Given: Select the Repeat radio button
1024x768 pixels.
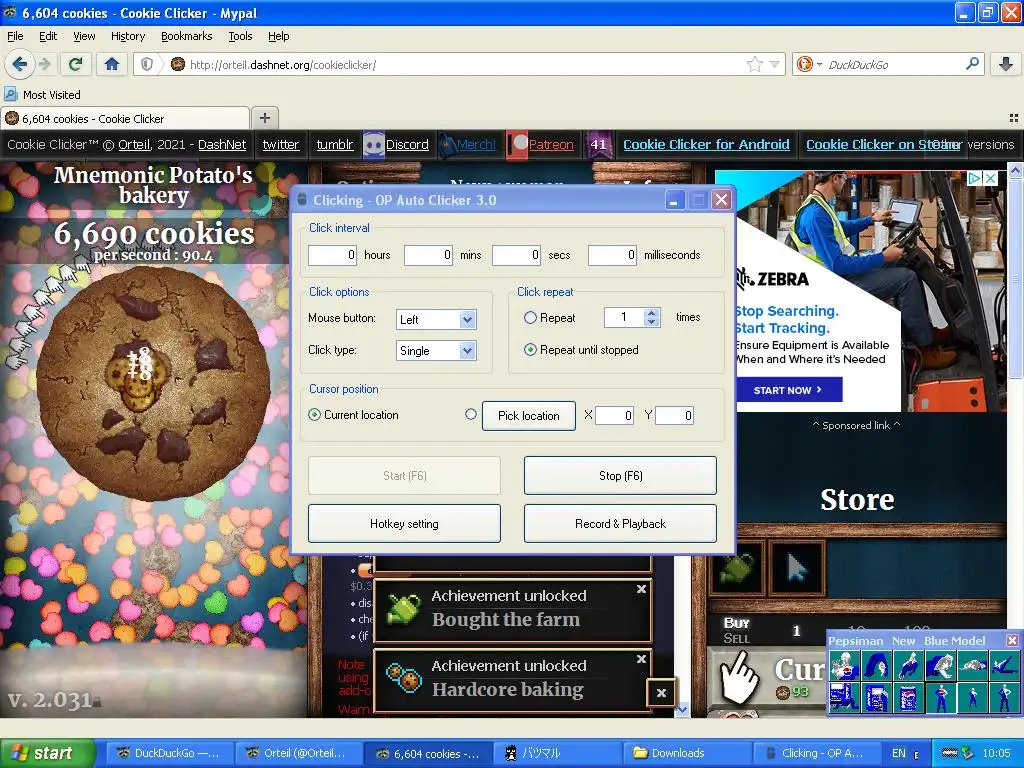Looking at the screenshot, I should (x=530, y=317).
